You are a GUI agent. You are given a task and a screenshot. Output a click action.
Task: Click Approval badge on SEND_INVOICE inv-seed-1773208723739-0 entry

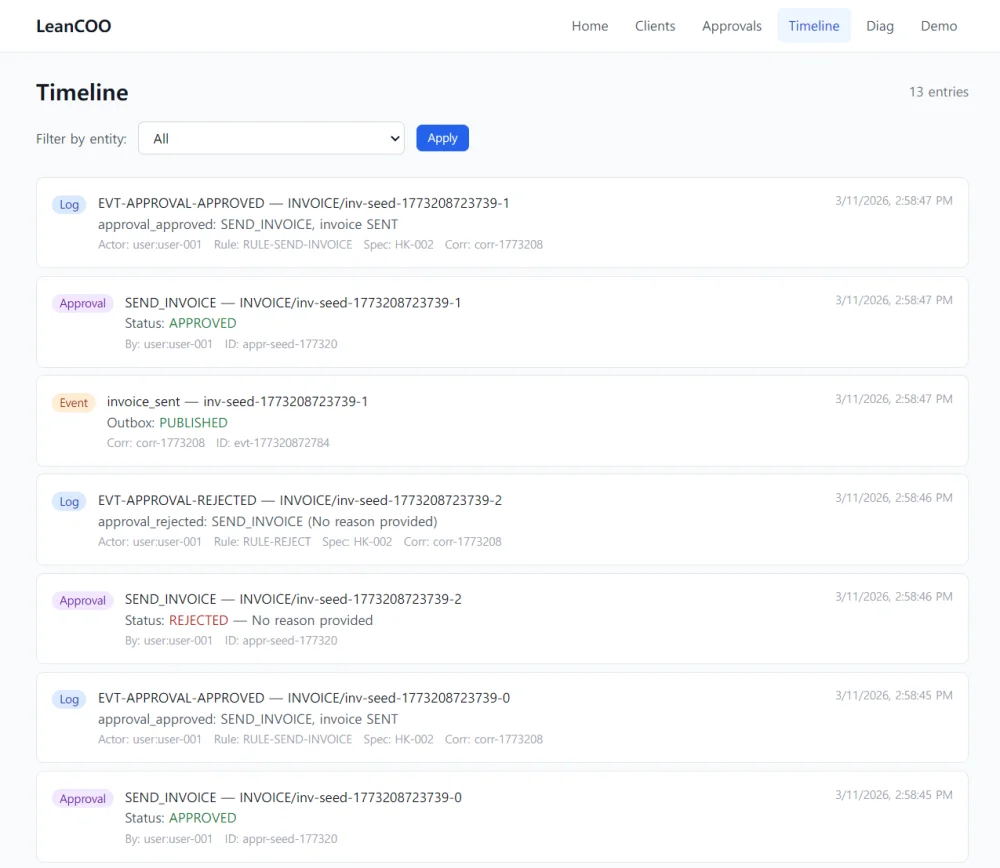(82, 799)
